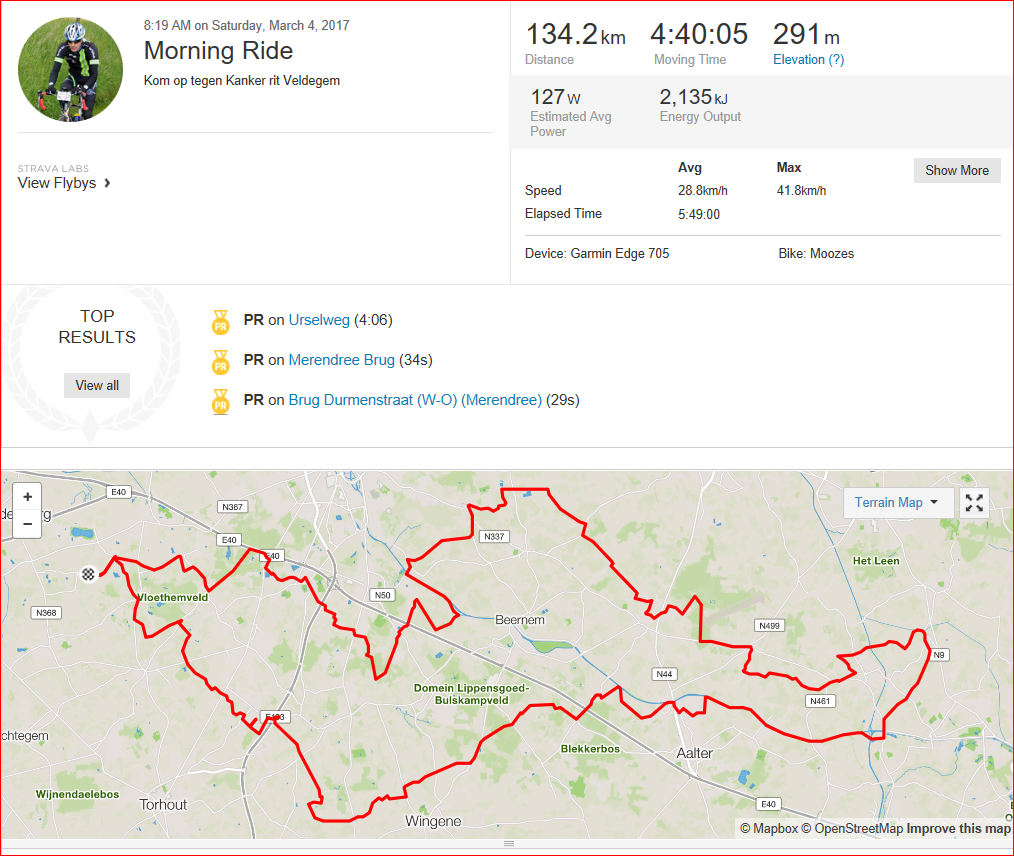The width and height of the screenshot is (1014, 856).
Task: Click the rider profile photo
Action: tap(70, 70)
